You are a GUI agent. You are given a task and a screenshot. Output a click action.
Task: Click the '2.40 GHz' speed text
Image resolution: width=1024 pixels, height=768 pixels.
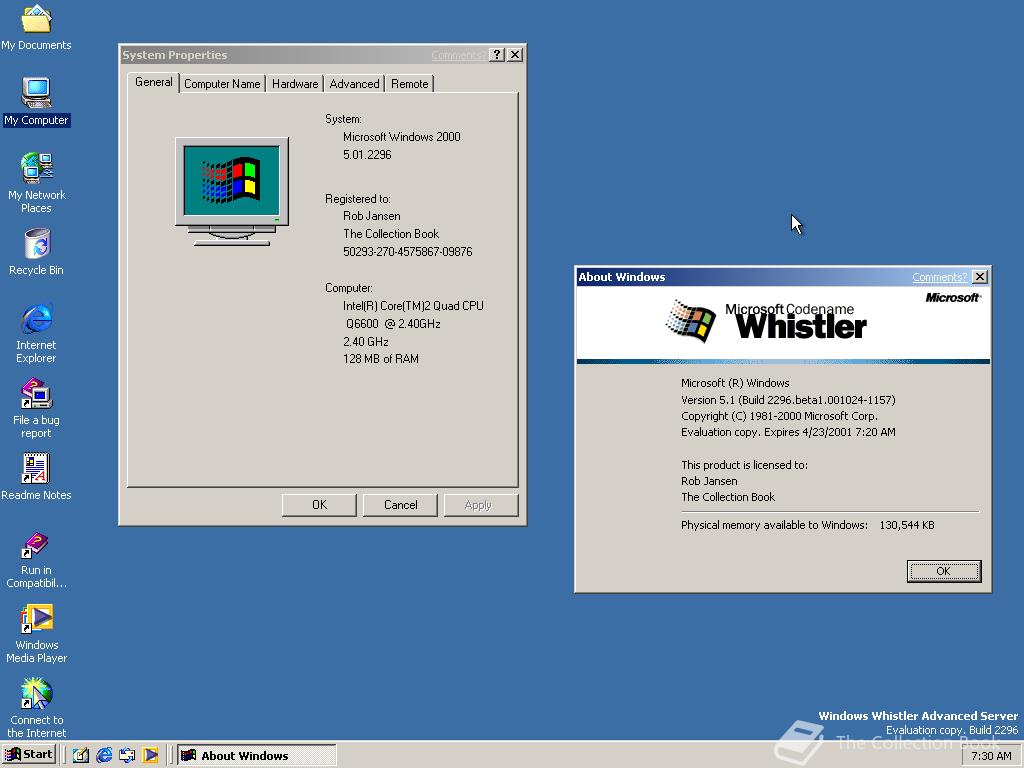(x=366, y=342)
